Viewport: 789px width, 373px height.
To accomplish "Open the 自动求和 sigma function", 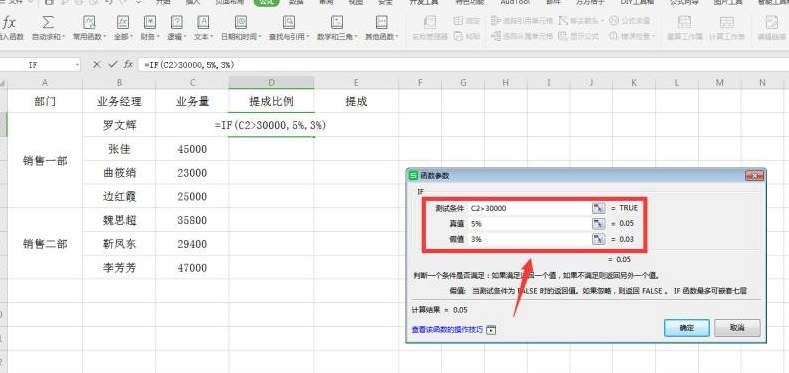I will (x=48, y=28).
